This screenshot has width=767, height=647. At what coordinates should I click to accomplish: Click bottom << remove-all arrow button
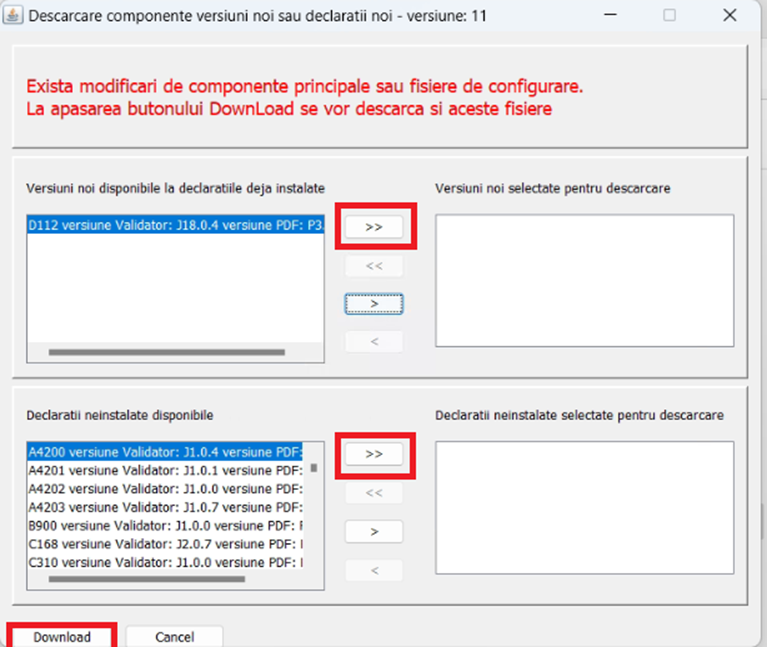374,493
